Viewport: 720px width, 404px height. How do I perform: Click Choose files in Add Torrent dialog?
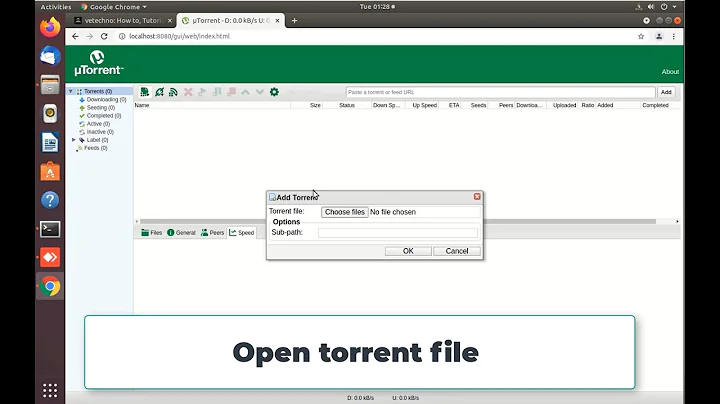344,212
